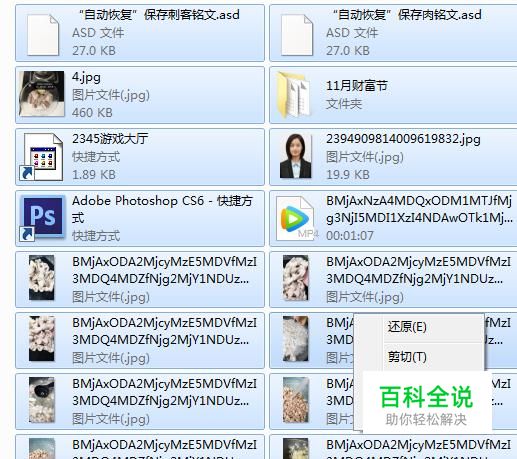Select the blank icon of 保存肉铭文.asd

(297, 35)
